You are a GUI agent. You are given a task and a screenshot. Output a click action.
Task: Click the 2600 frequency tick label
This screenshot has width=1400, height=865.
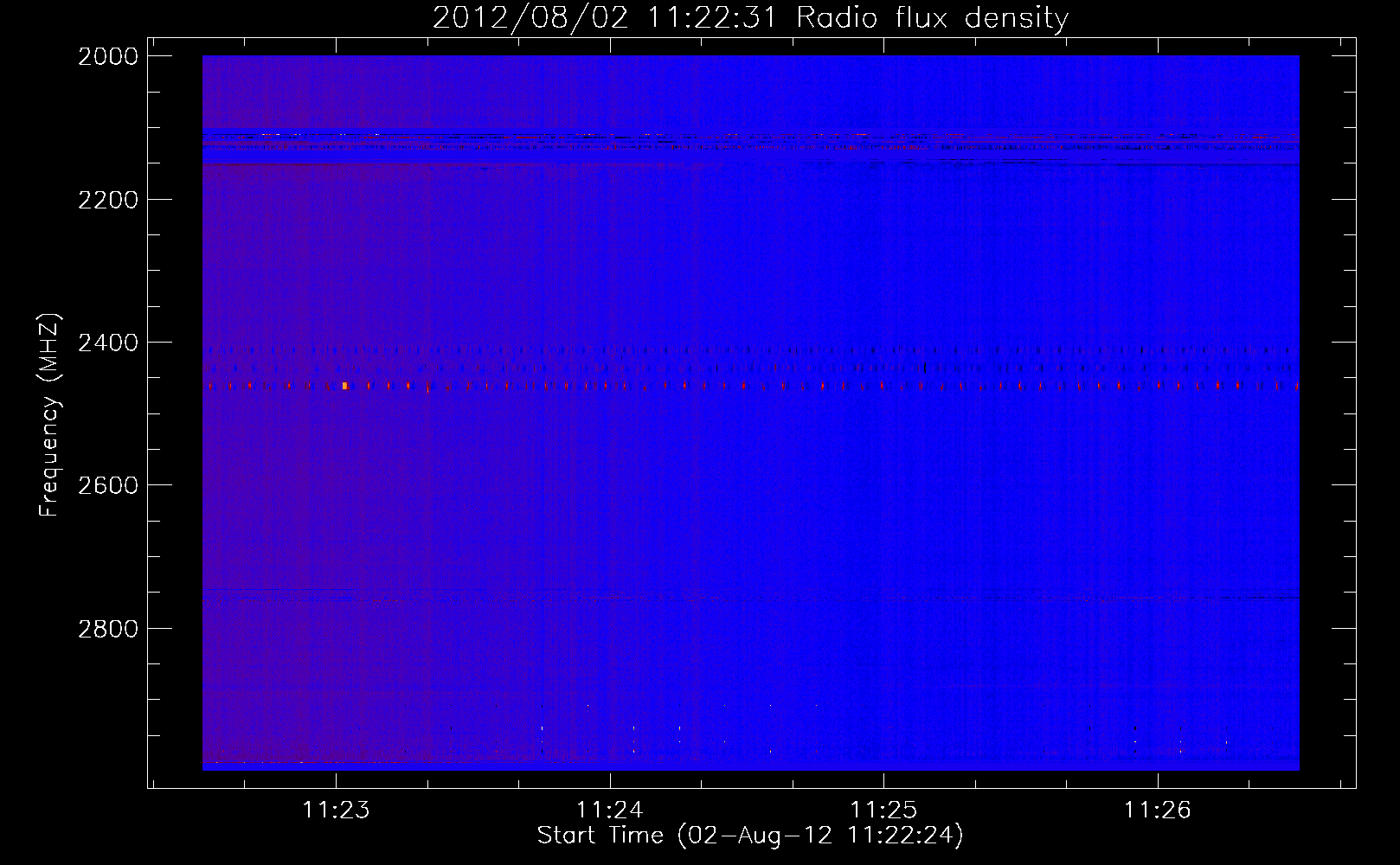108,485
